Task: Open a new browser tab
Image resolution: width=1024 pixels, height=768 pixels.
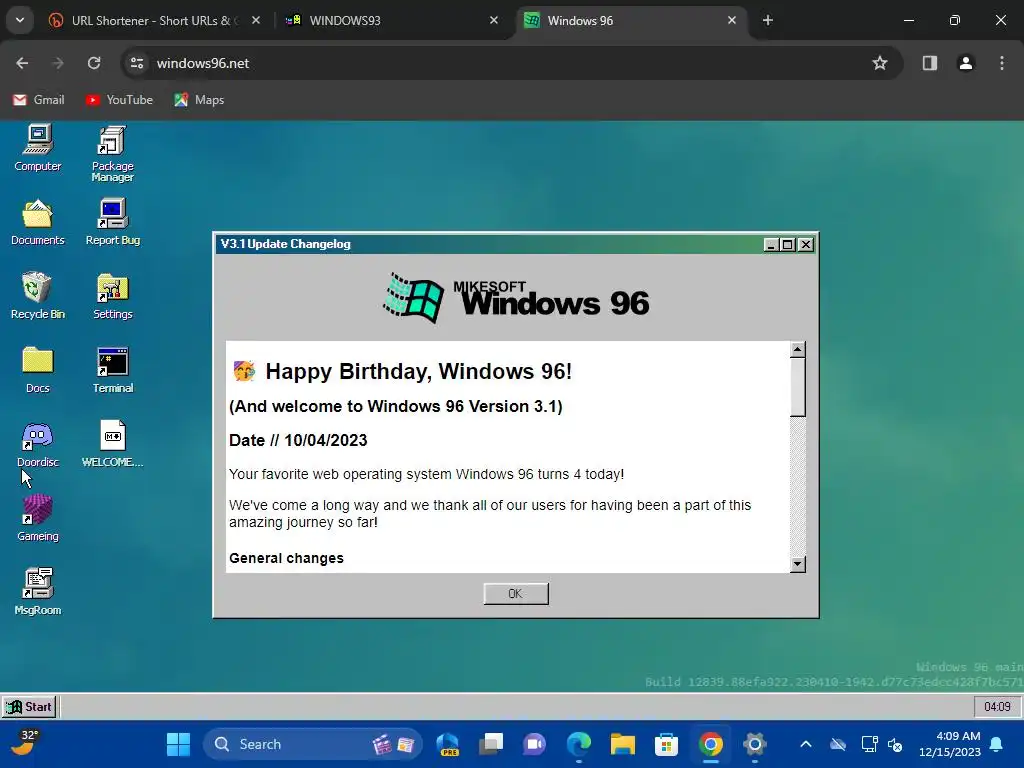Action: (x=768, y=20)
